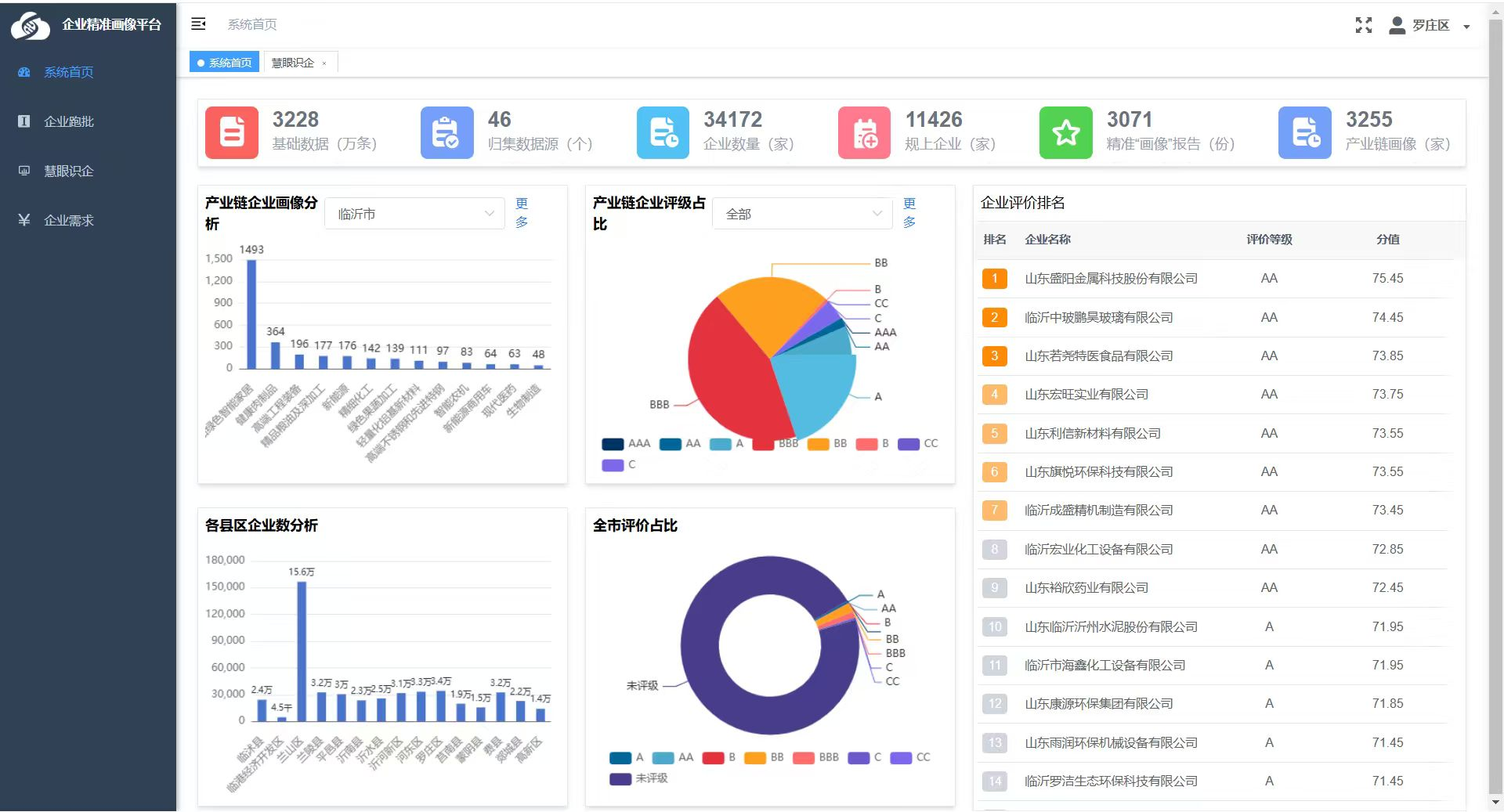Click the red 基础数据 stat icon
Screen dimensions: 1504x812
point(232,132)
